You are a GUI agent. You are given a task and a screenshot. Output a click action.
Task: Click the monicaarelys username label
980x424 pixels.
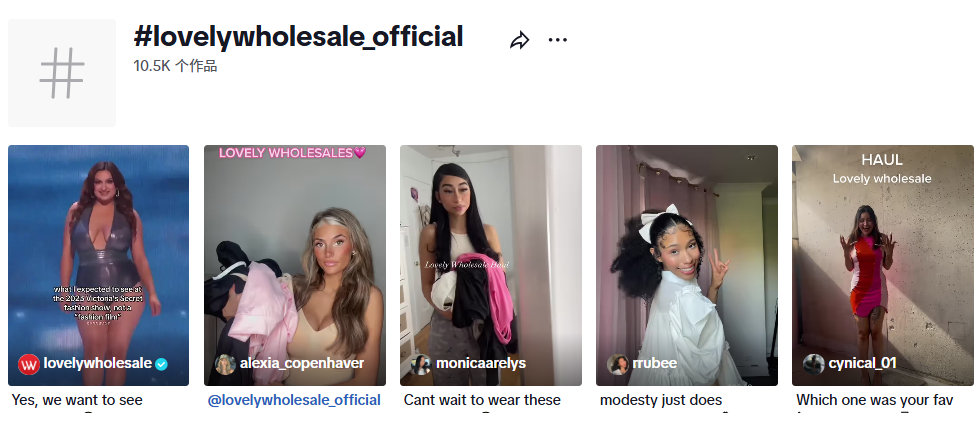(481, 363)
